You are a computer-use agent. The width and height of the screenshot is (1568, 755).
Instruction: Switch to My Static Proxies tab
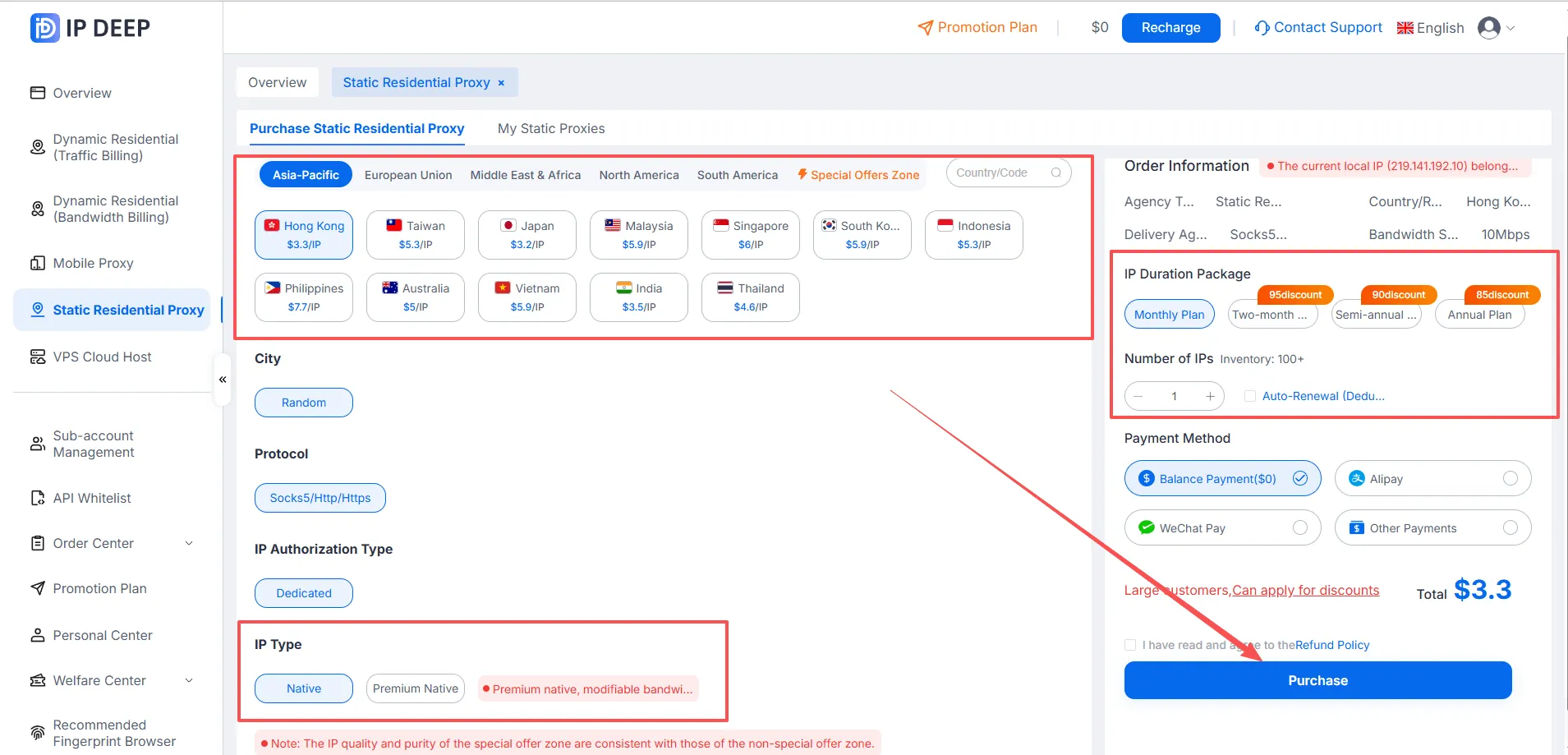coord(551,128)
